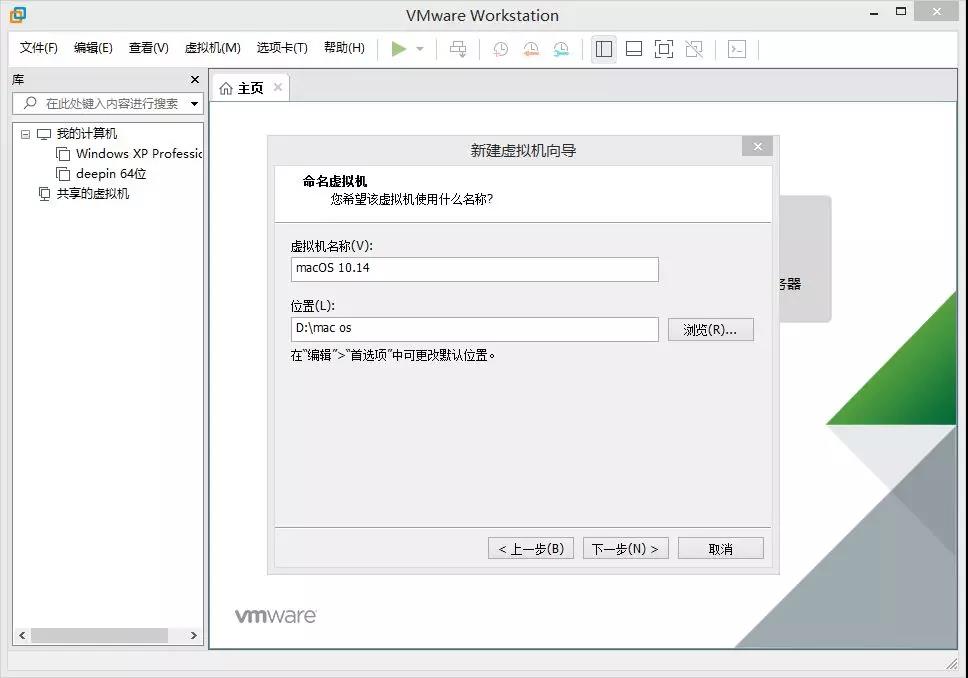The height and width of the screenshot is (678, 968).
Task: Click the Unity mode icon
Action: 694,49
